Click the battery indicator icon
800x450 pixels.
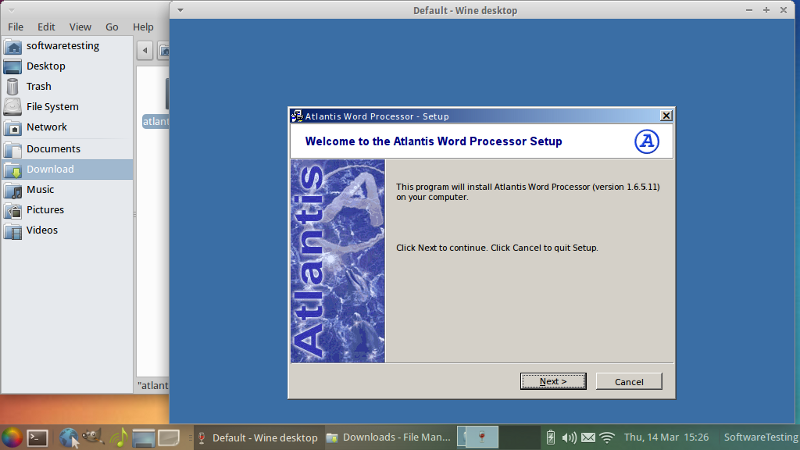coord(551,438)
